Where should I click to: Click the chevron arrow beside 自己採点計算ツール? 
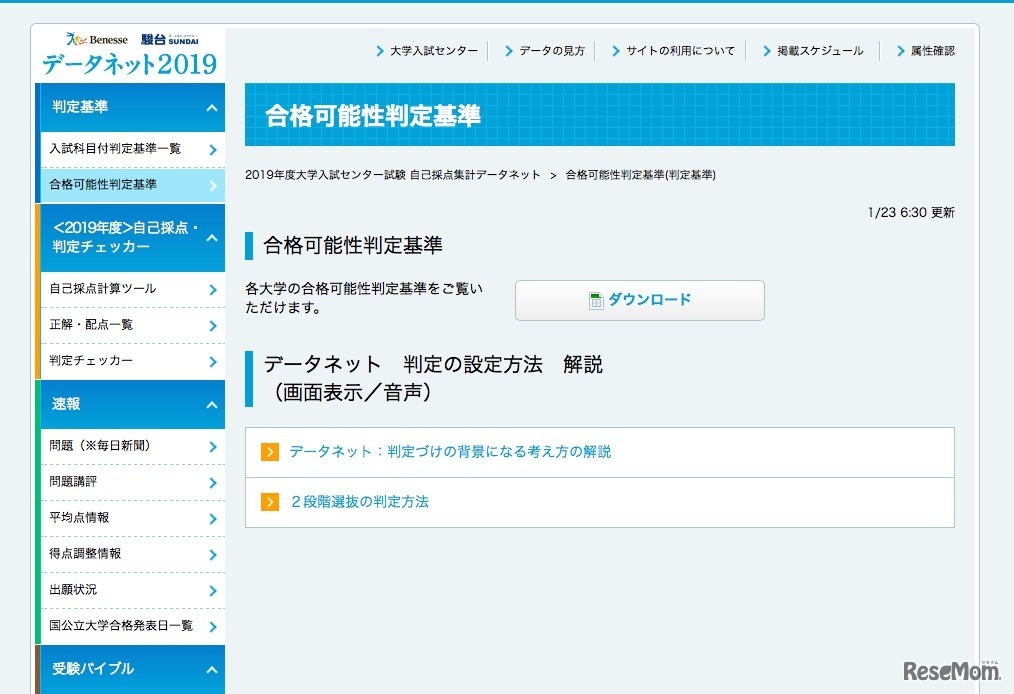(x=213, y=289)
